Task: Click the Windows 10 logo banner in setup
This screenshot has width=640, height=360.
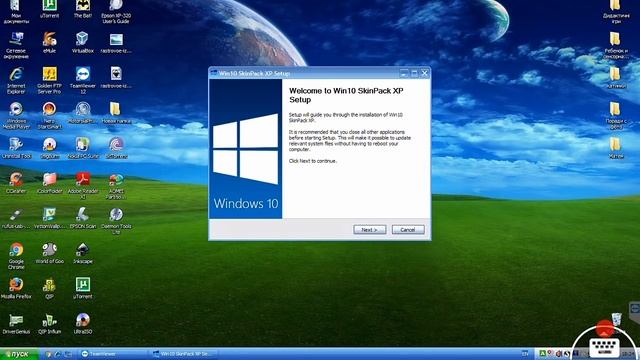Action: [x=245, y=149]
